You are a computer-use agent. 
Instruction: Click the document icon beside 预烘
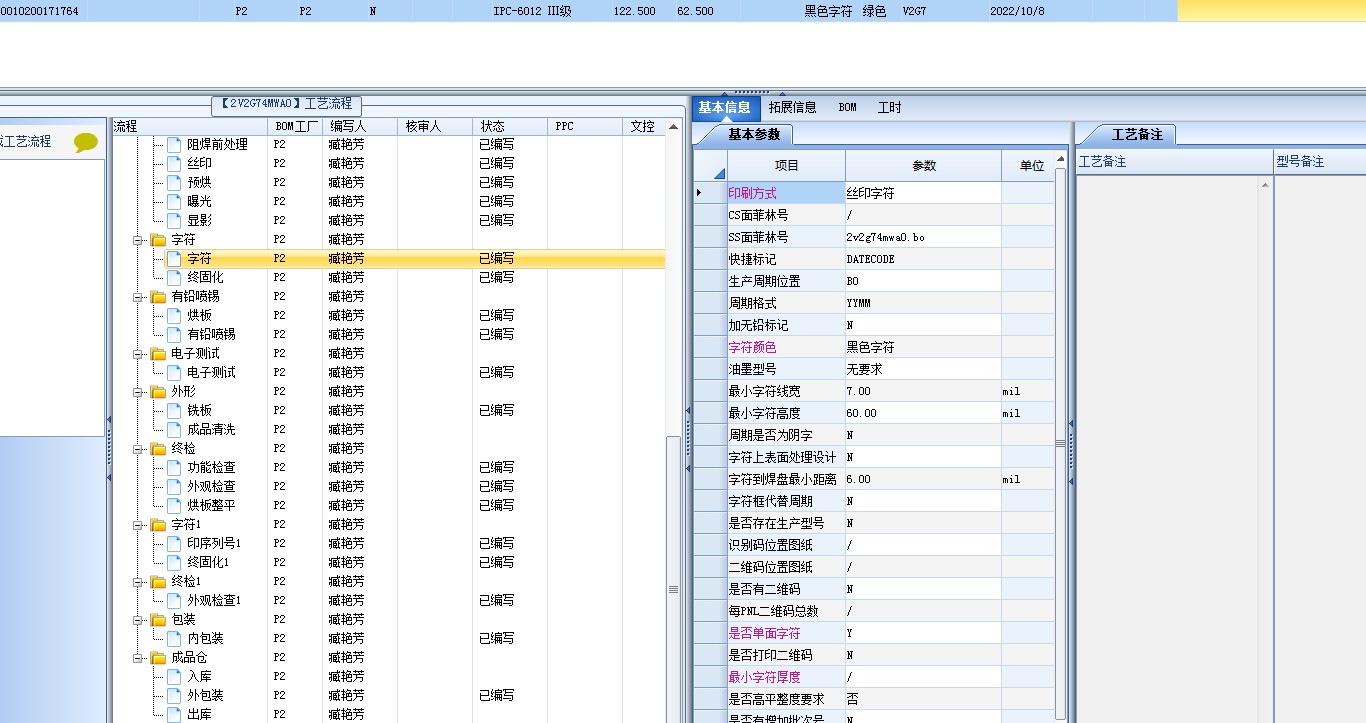[175, 182]
